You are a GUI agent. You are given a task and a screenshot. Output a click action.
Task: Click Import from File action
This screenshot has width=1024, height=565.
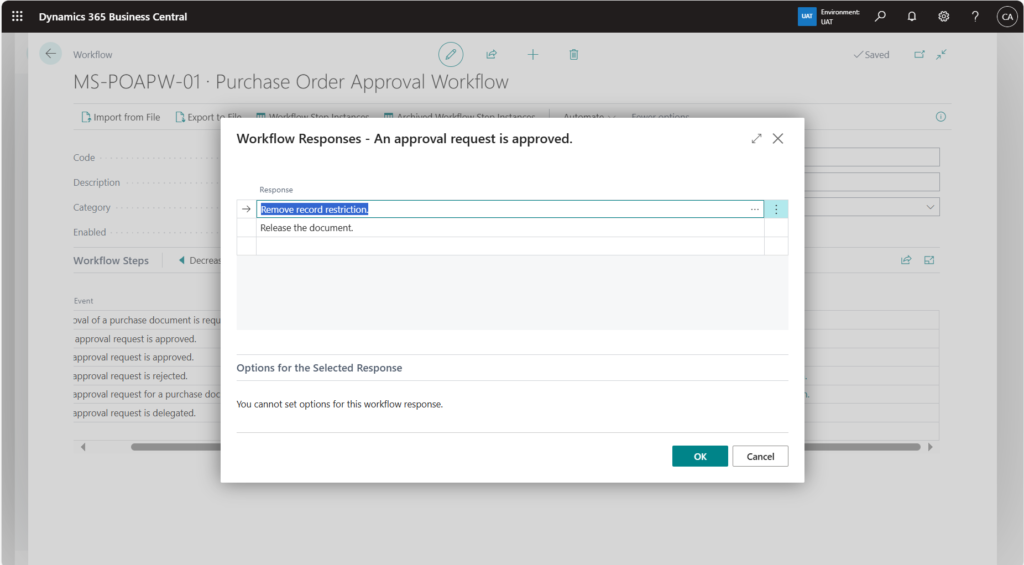tap(121, 117)
